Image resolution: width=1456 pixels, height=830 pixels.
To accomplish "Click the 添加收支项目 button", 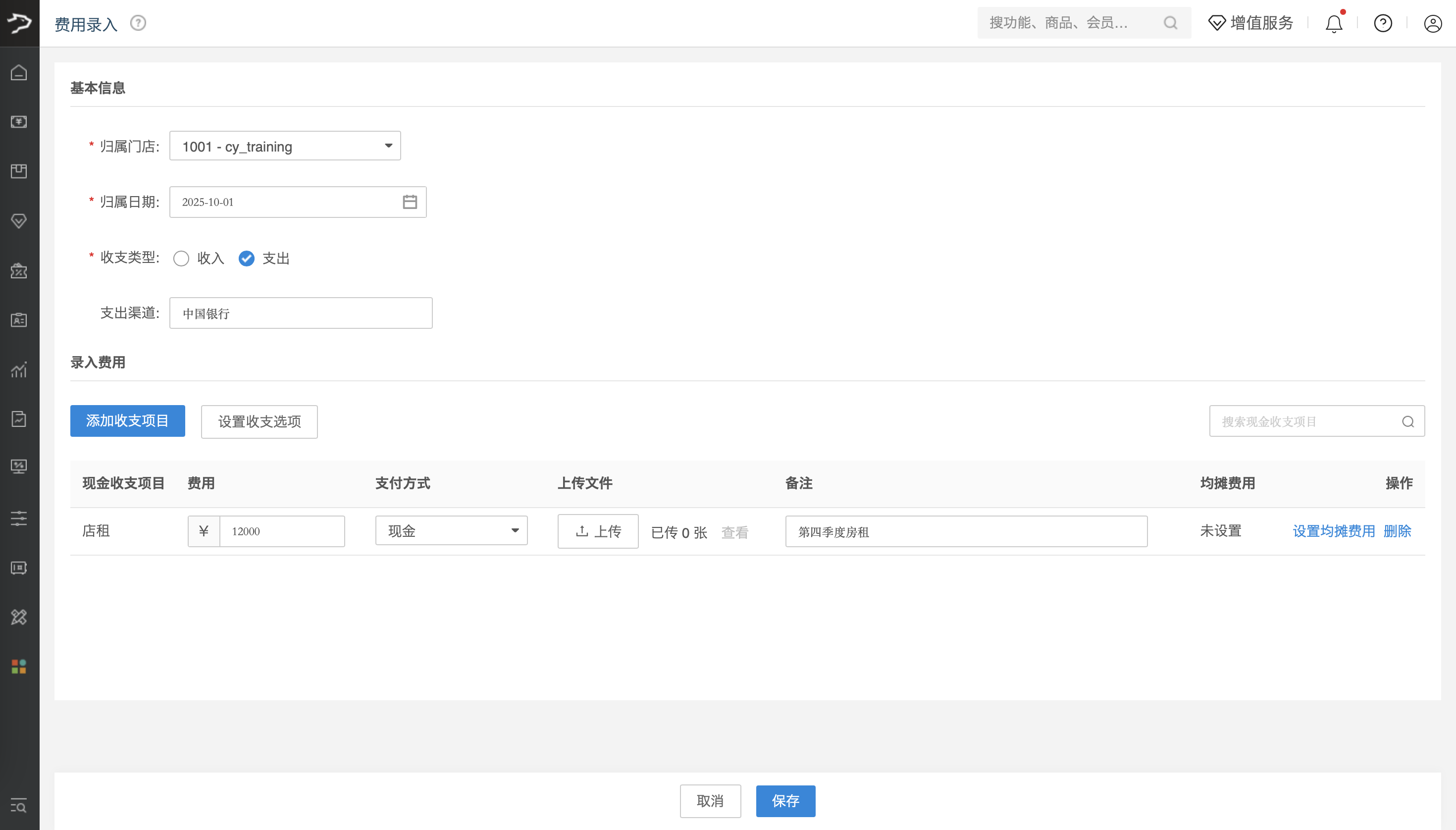I will pos(127,421).
